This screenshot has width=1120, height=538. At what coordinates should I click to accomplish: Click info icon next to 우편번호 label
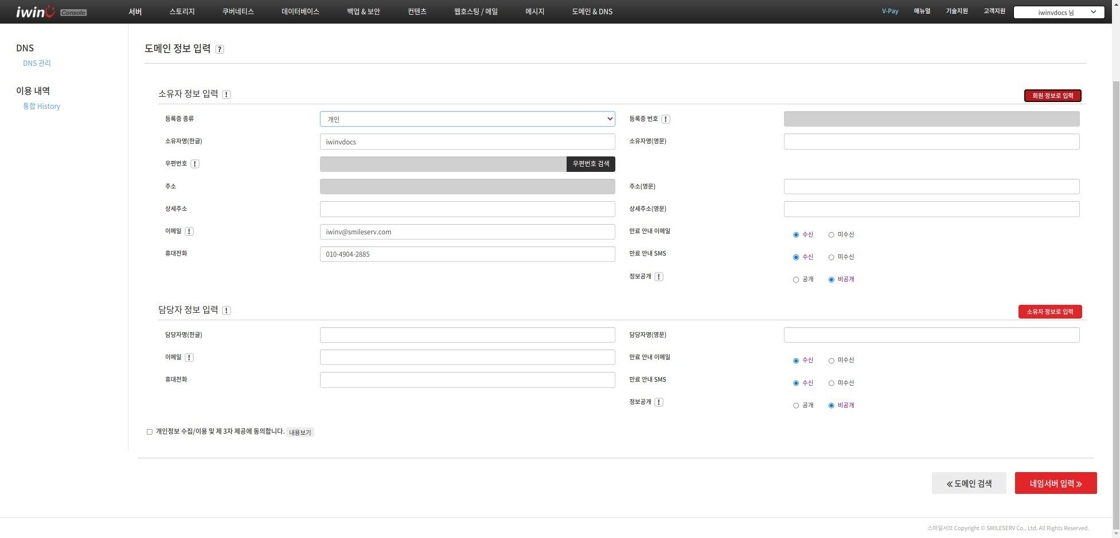[x=195, y=164]
